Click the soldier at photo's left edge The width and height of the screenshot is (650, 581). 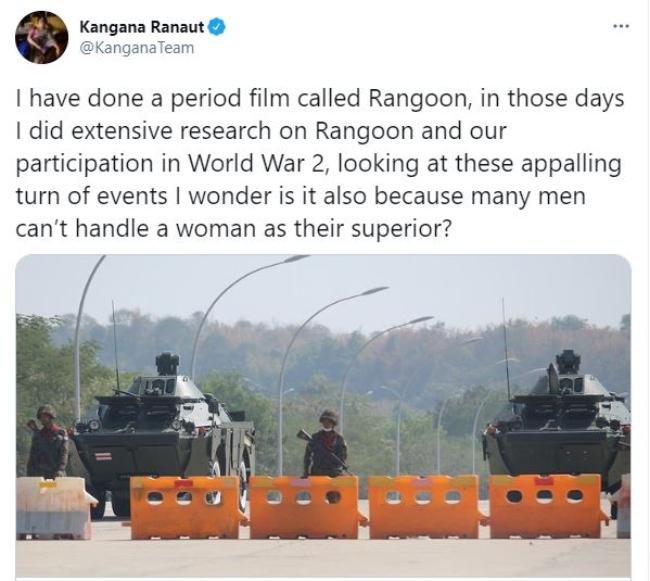(x=47, y=441)
